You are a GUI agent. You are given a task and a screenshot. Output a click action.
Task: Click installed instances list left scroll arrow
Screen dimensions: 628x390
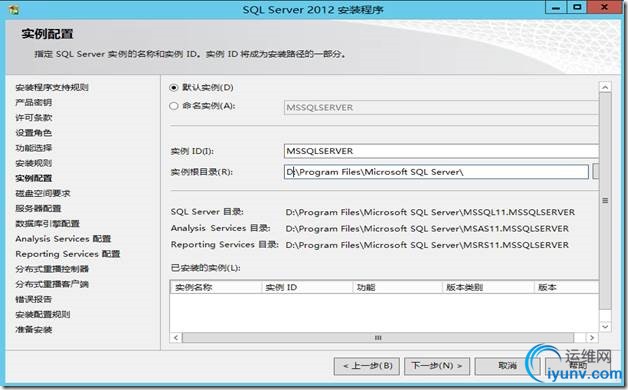pyautogui.click(x=176, y=338)
